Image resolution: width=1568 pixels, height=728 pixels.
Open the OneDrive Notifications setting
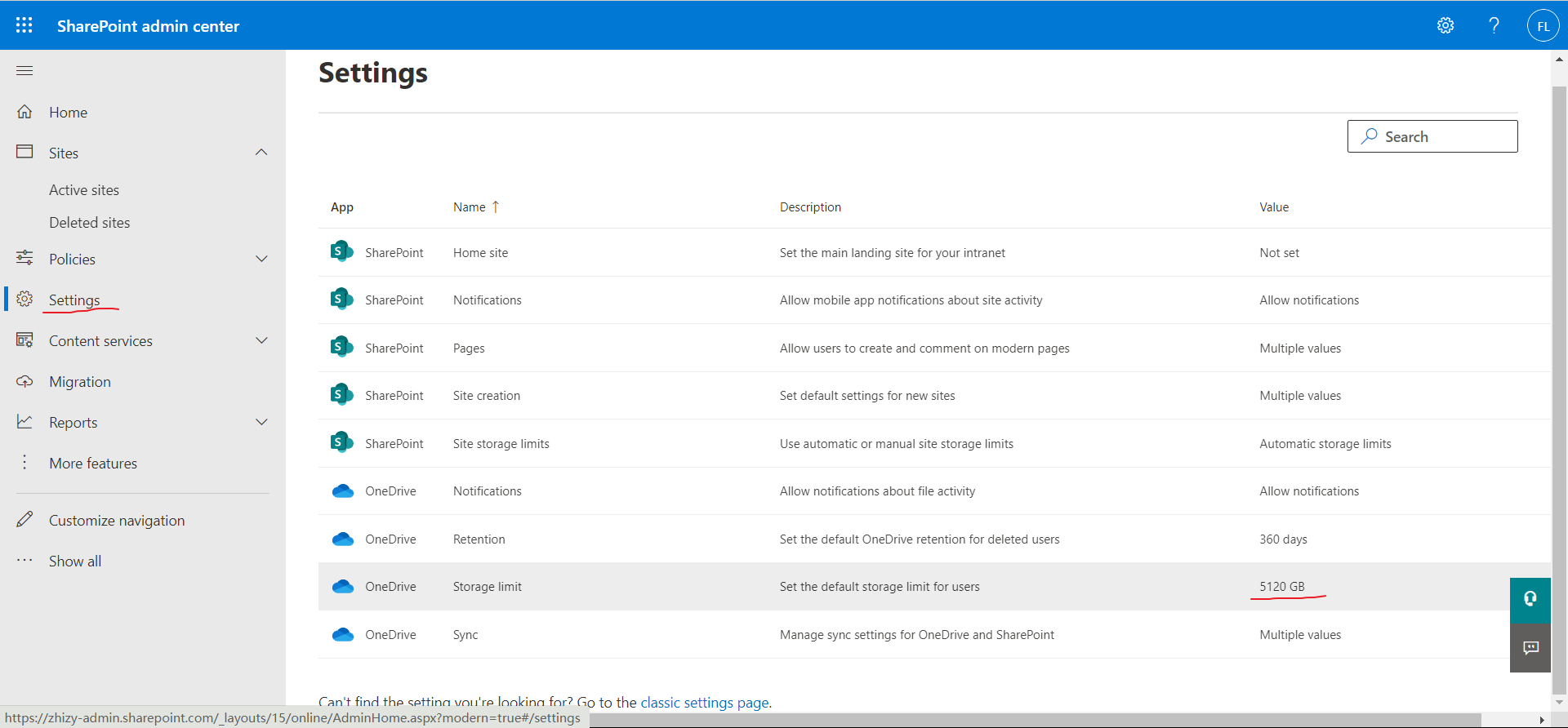(487, 491)
